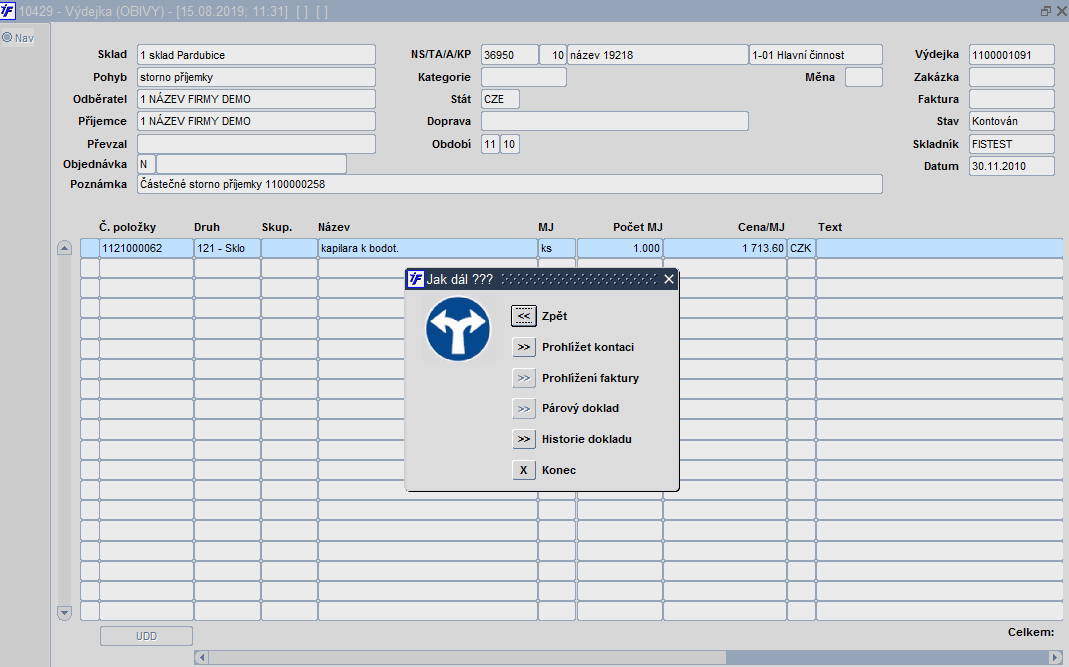Click the Objednávka N indicator box
This screenshot has height=667, width=1069.
(146, 164)
